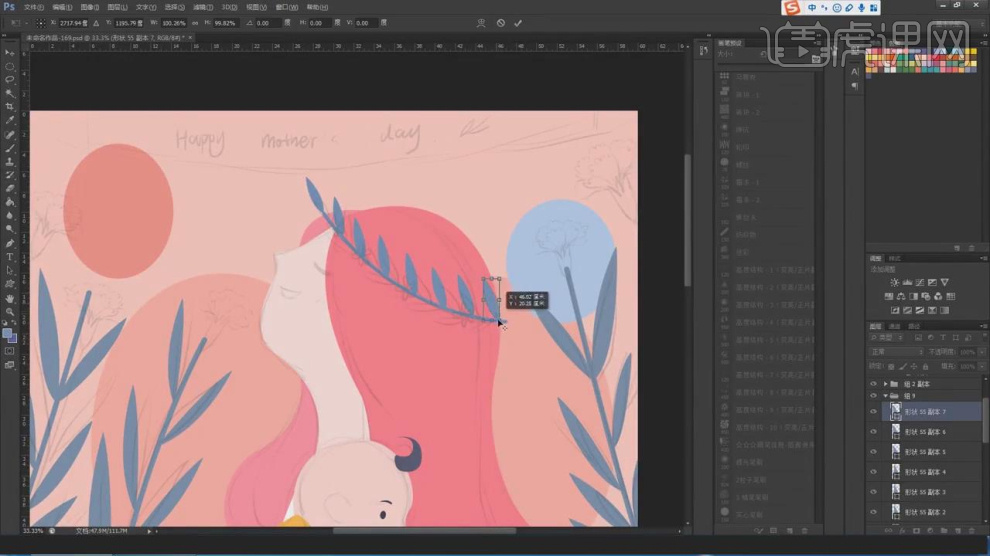The image size is (990, 556).
Task: Expand the 组 2 副本 group
Action: [x=885, y=384]
